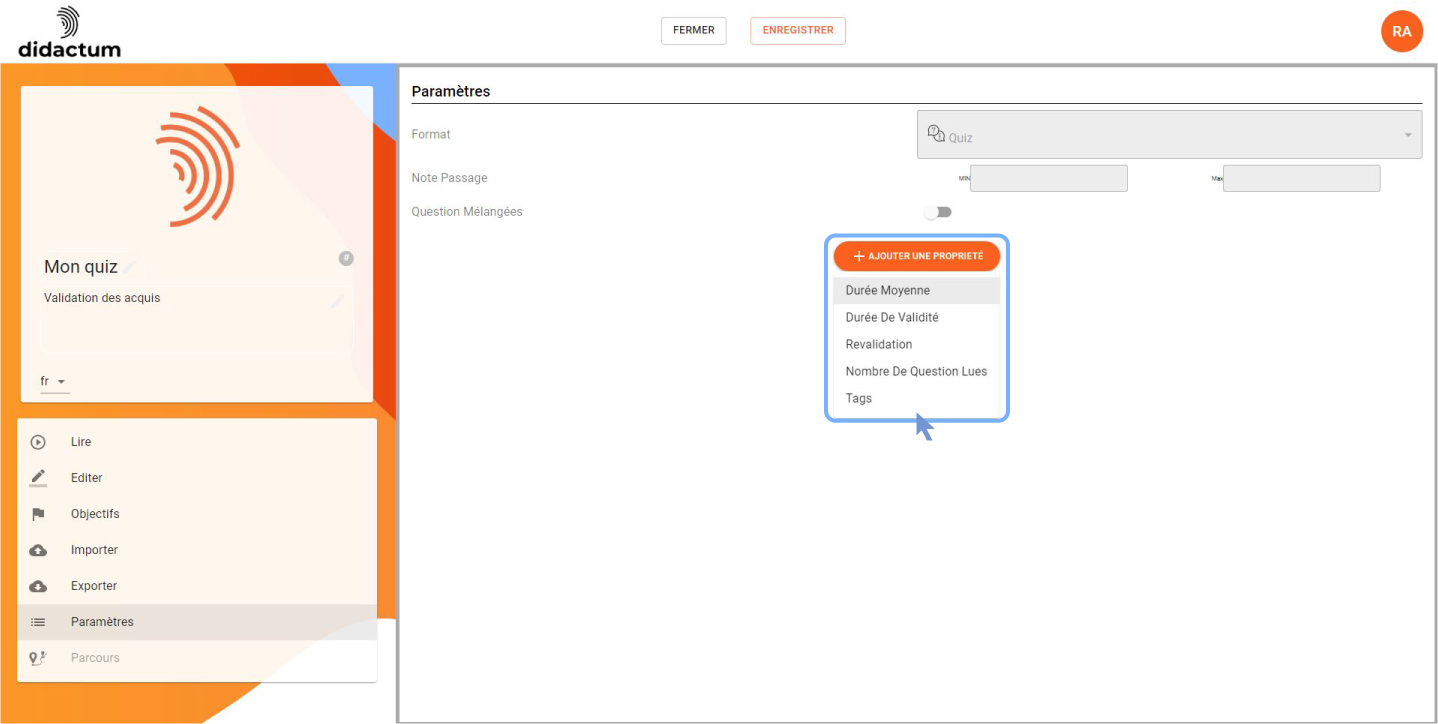Open the RA user avatar menu

(x=1401, y=31)
